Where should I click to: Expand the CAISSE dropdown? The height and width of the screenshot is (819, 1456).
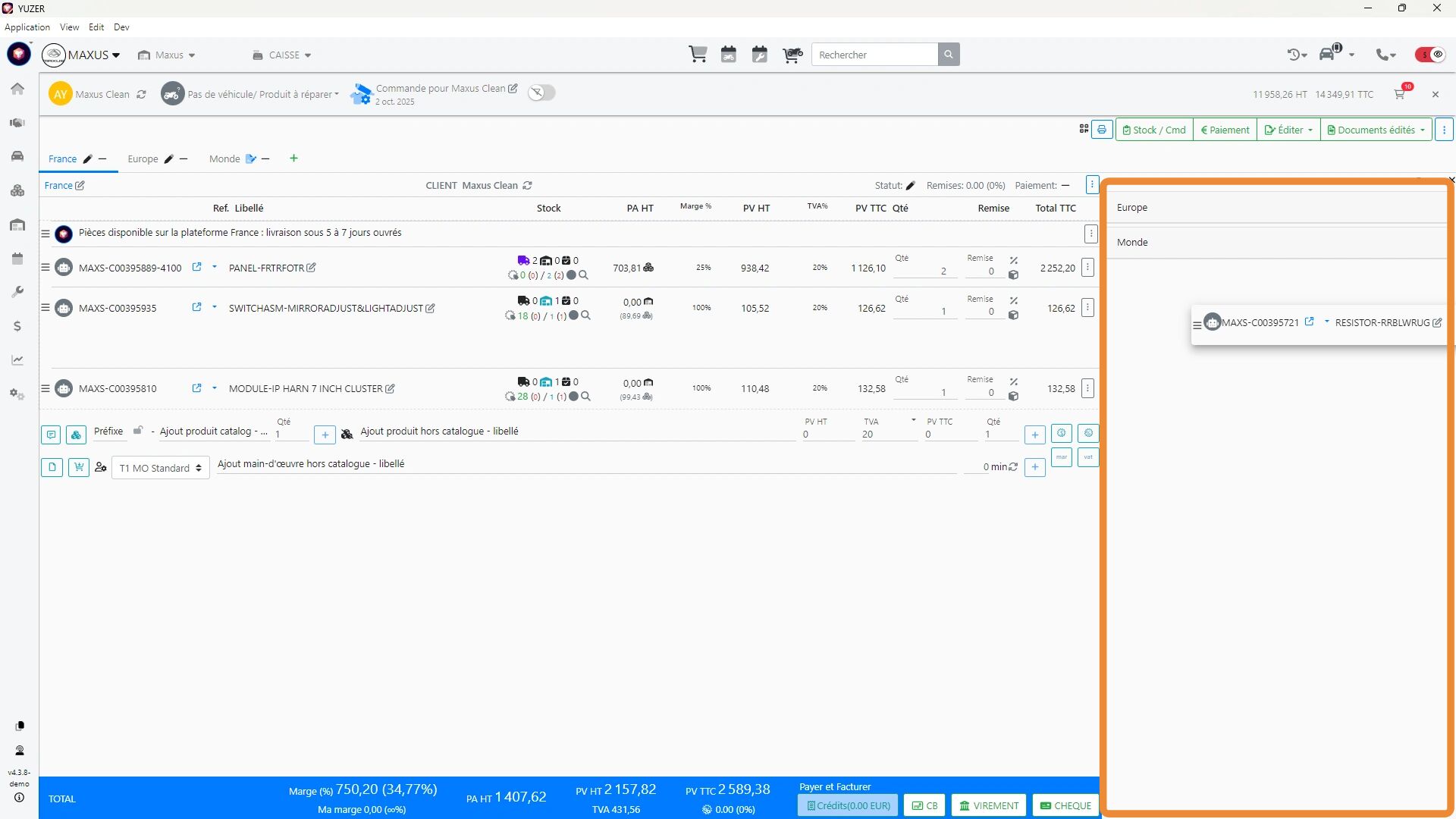click(x=282, y=55)
